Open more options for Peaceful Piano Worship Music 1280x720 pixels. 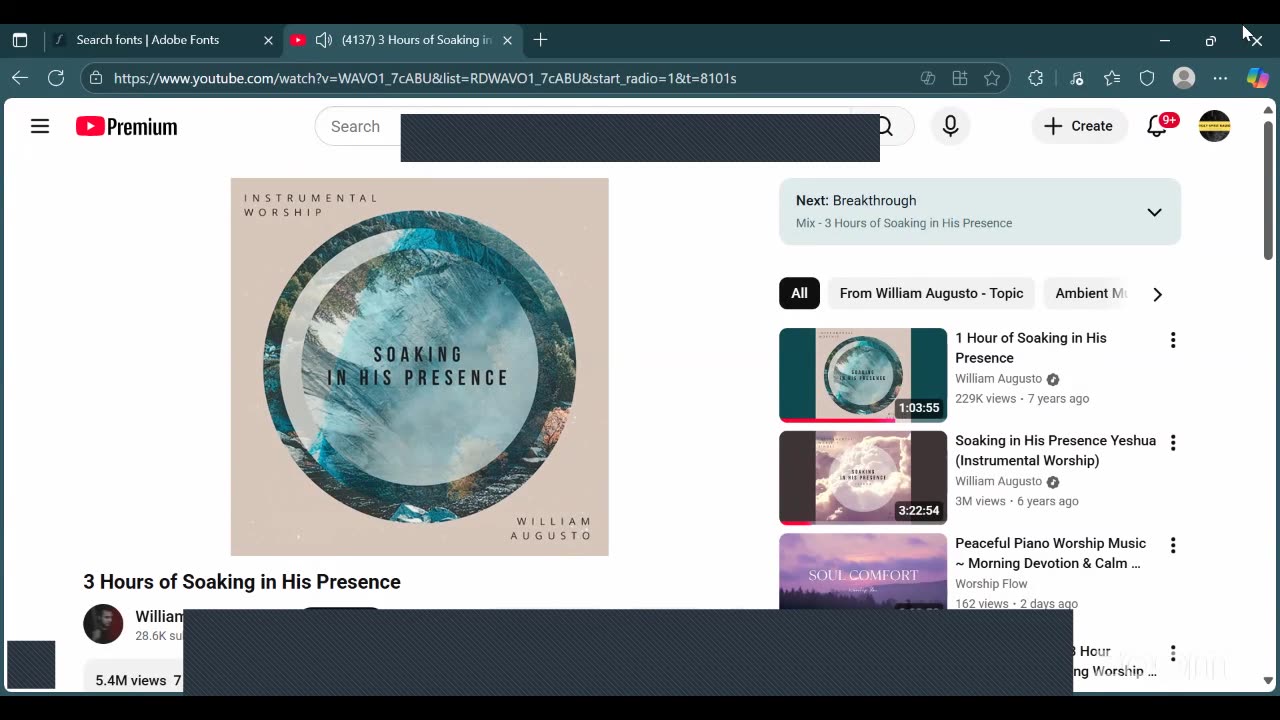(1173, 546)
